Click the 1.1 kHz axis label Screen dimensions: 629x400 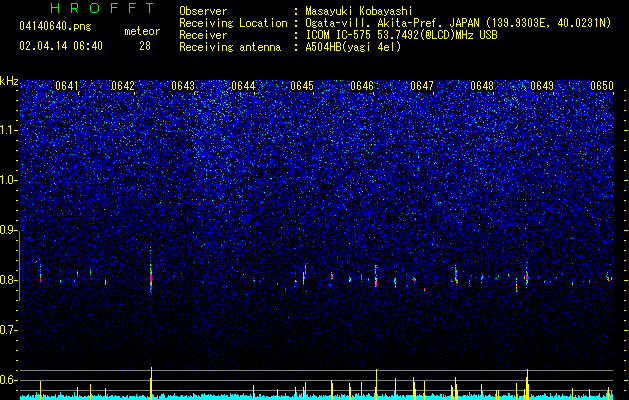(9, 130)
